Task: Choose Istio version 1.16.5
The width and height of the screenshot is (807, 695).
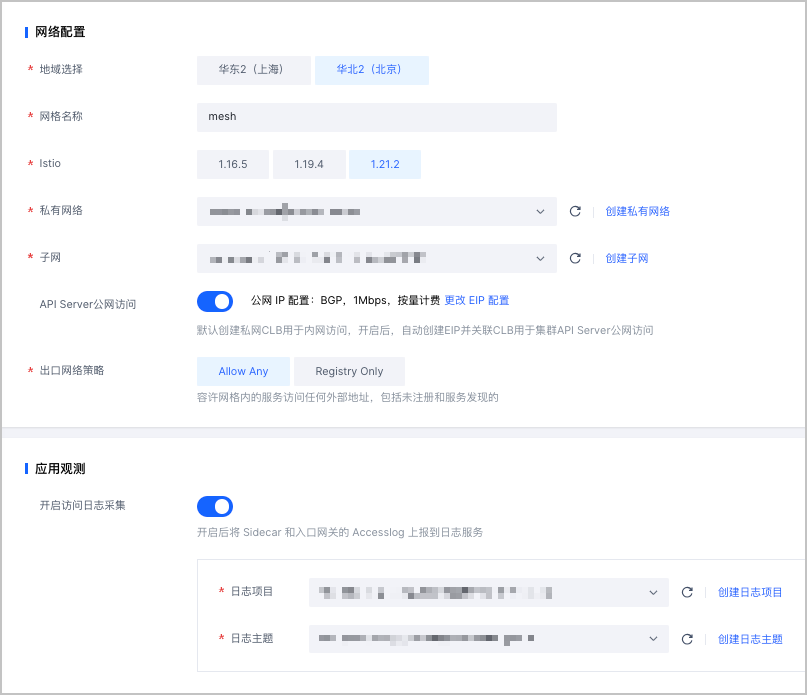Action: click(232, 164)
